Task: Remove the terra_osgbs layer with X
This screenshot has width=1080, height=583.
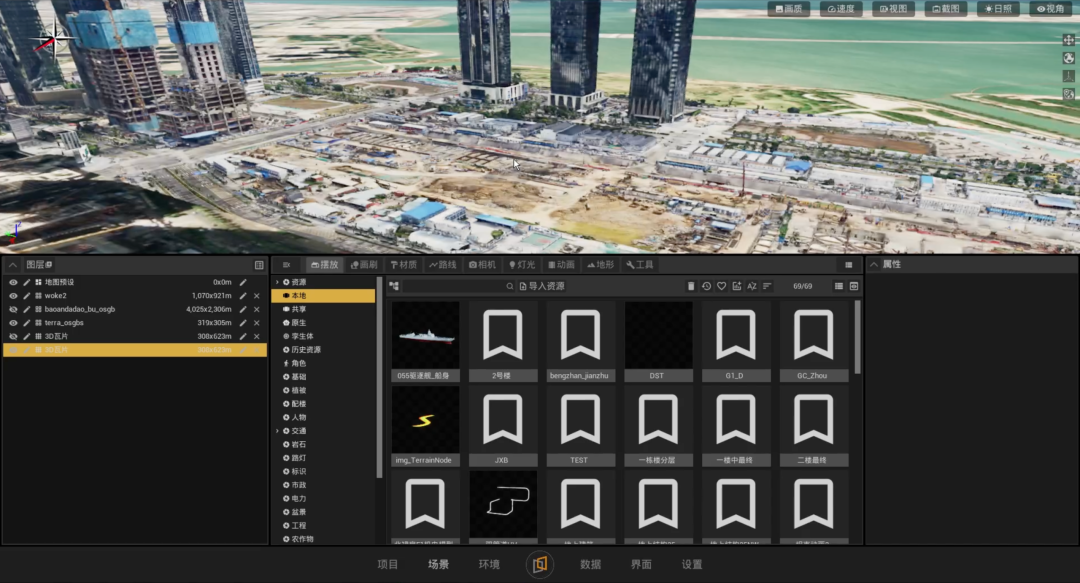Action: pyautogui.click(x=256, y=323)
